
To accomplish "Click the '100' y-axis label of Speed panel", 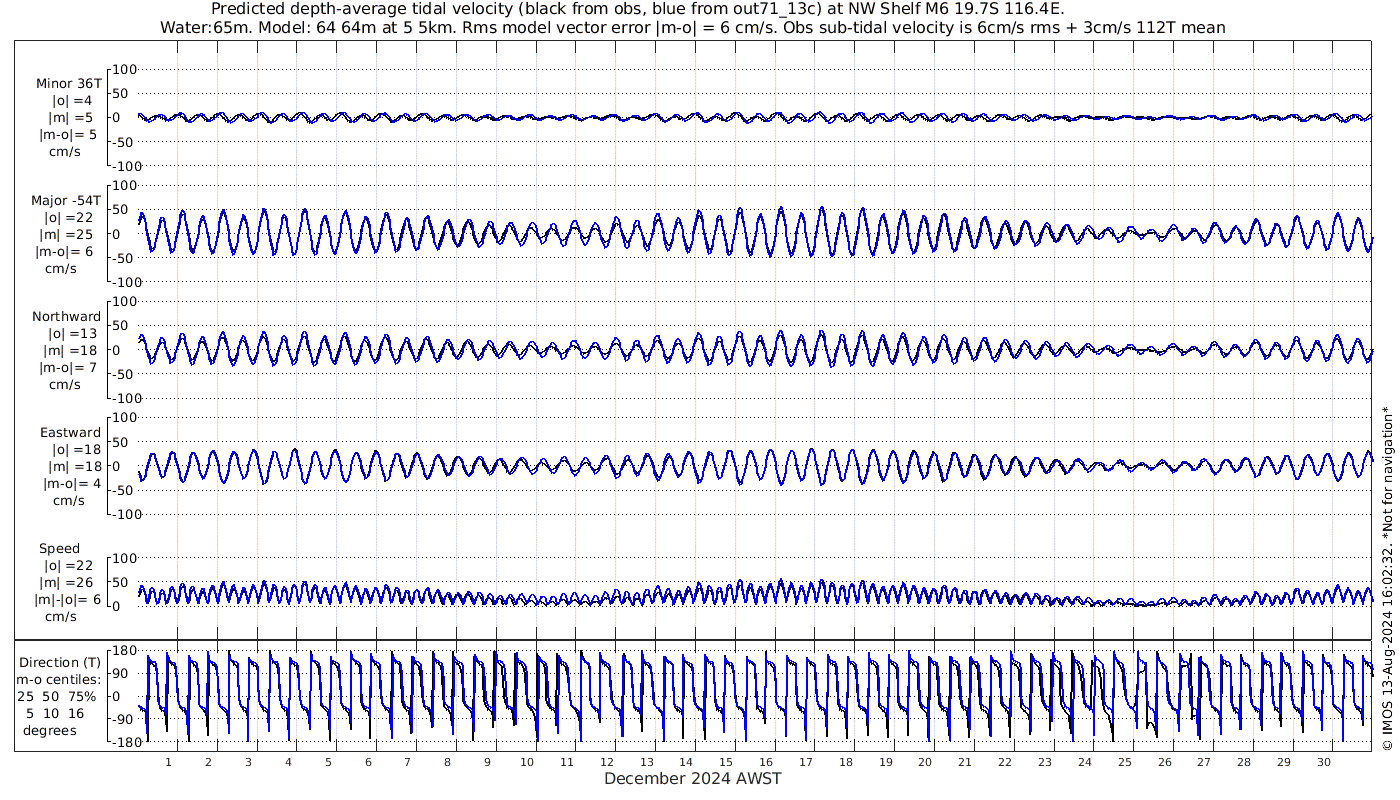I will tap(124, 558).
